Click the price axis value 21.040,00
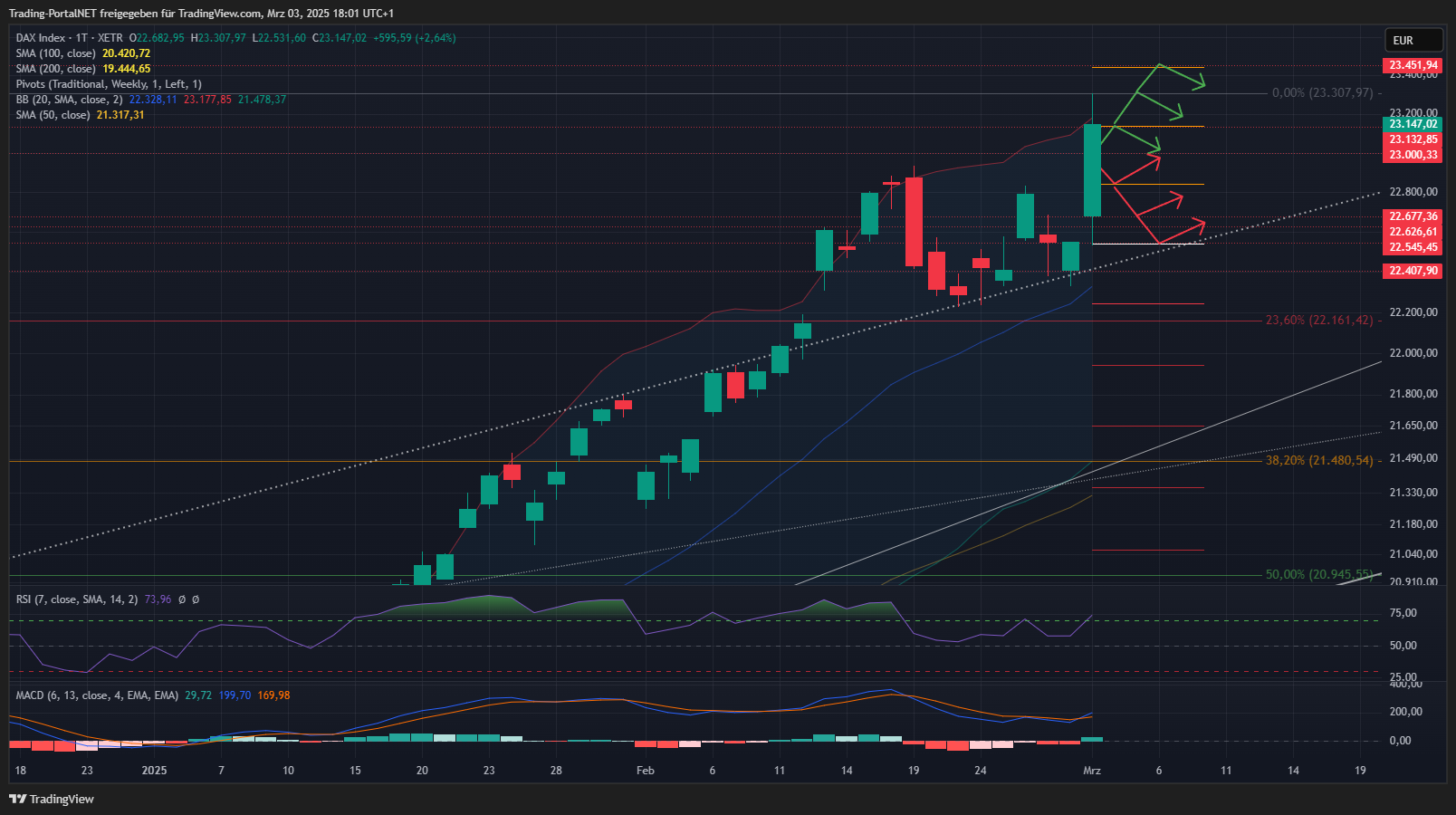 [x=1413, y=554]
